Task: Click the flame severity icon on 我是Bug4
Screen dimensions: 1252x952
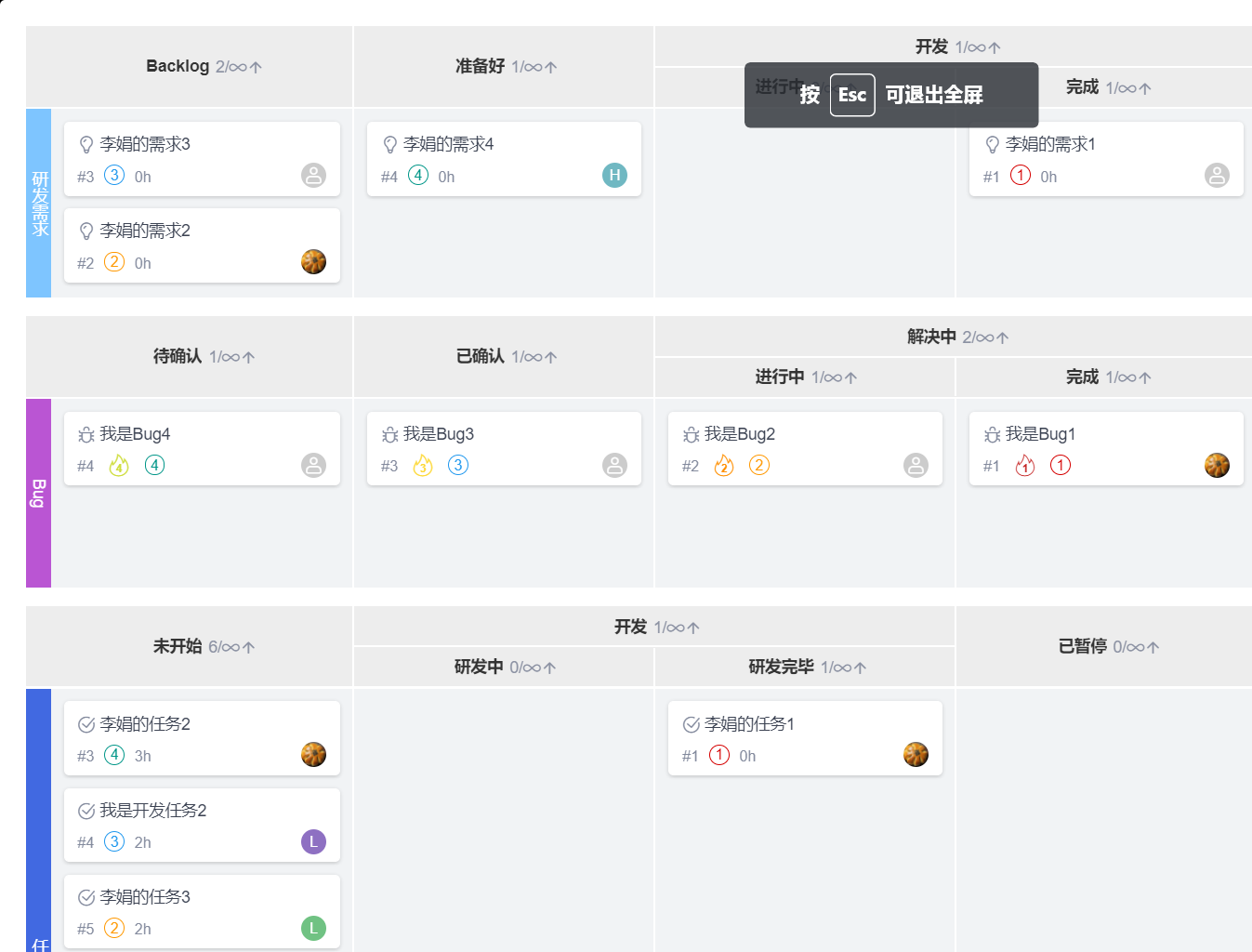Action: [x=119, y=466]
